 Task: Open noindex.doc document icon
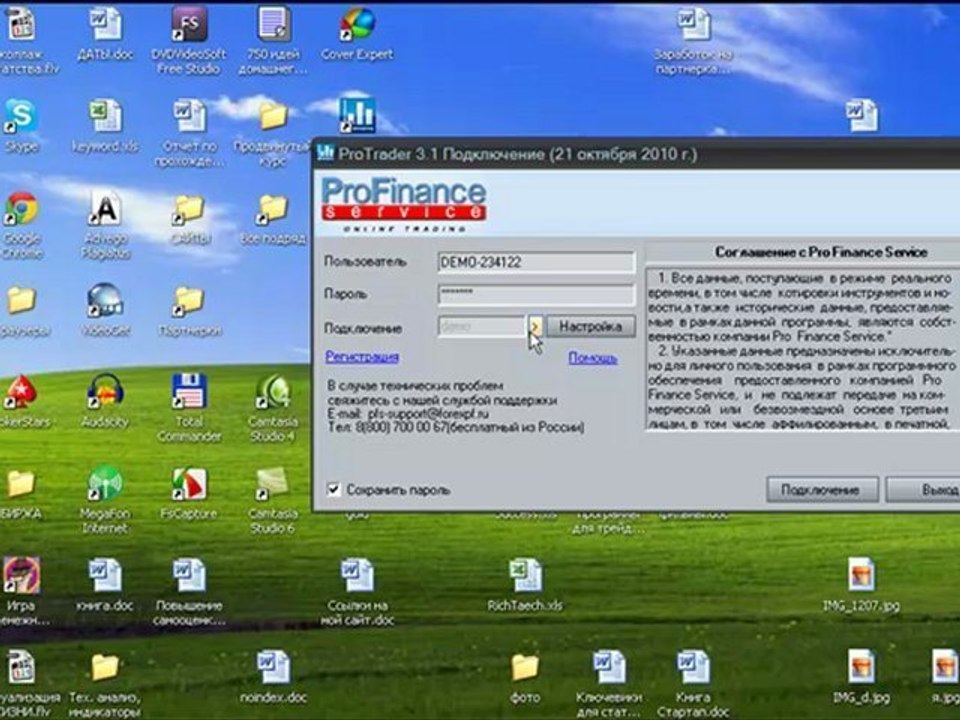pos(273,667)
